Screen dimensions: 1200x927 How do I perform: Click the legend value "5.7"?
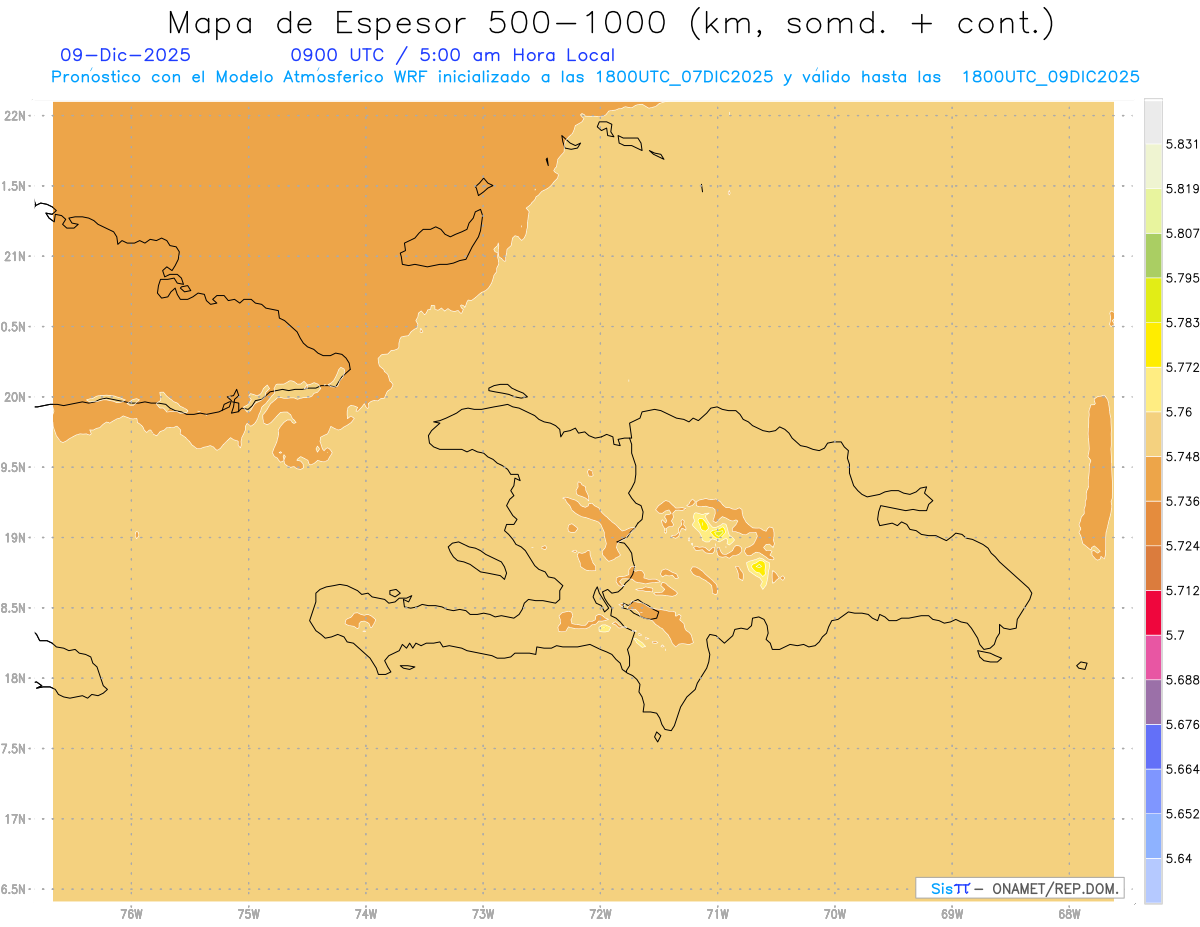(1175, 635)
